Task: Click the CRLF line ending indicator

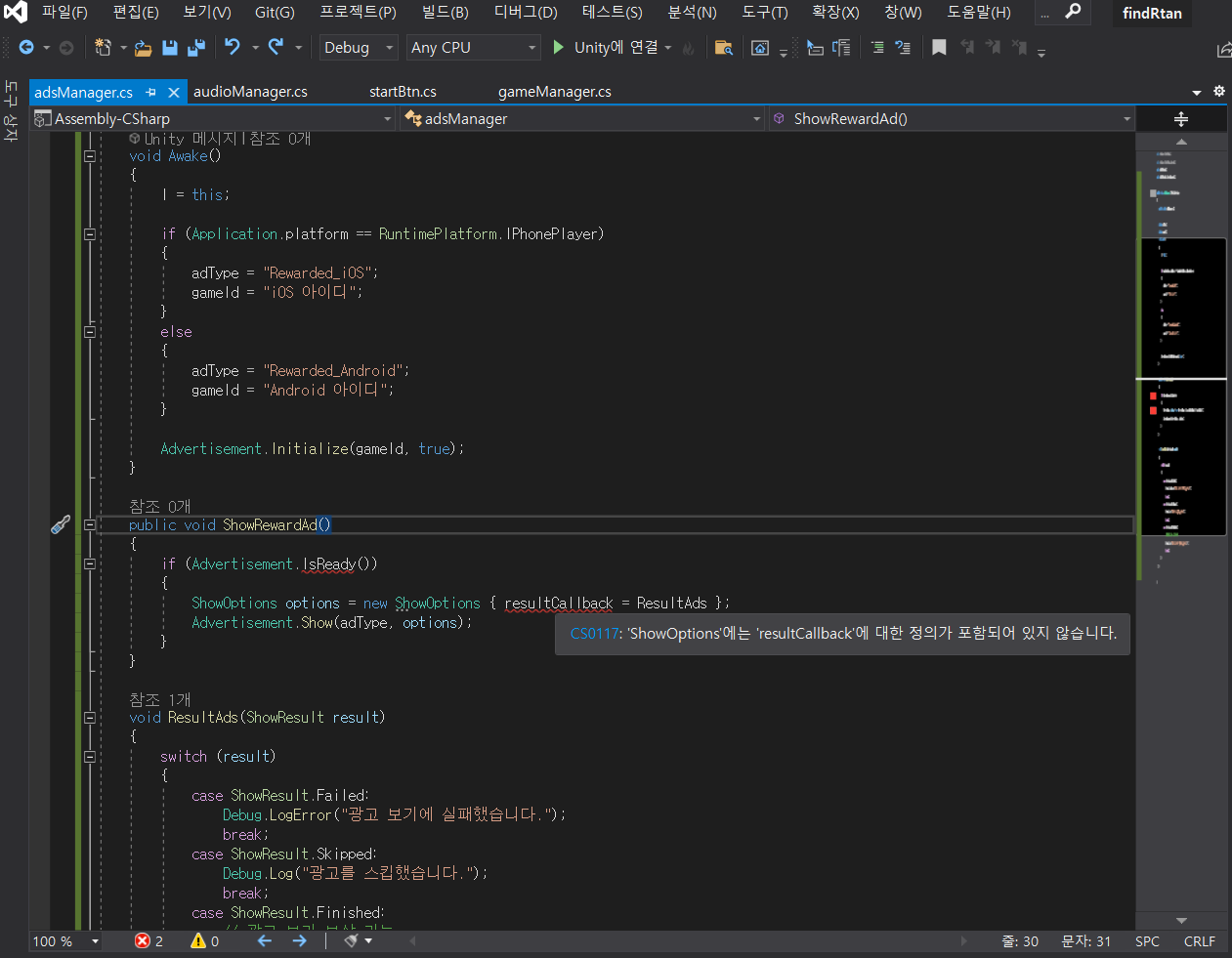Action: tap(1199, 941)
